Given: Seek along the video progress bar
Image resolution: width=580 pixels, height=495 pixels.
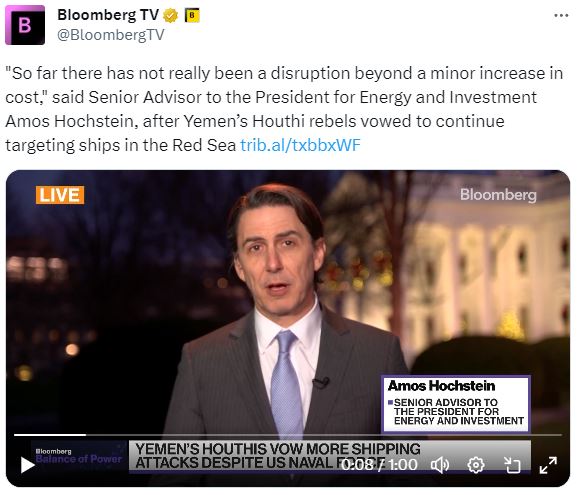Looking at the screenshot, I should [288, 435].
